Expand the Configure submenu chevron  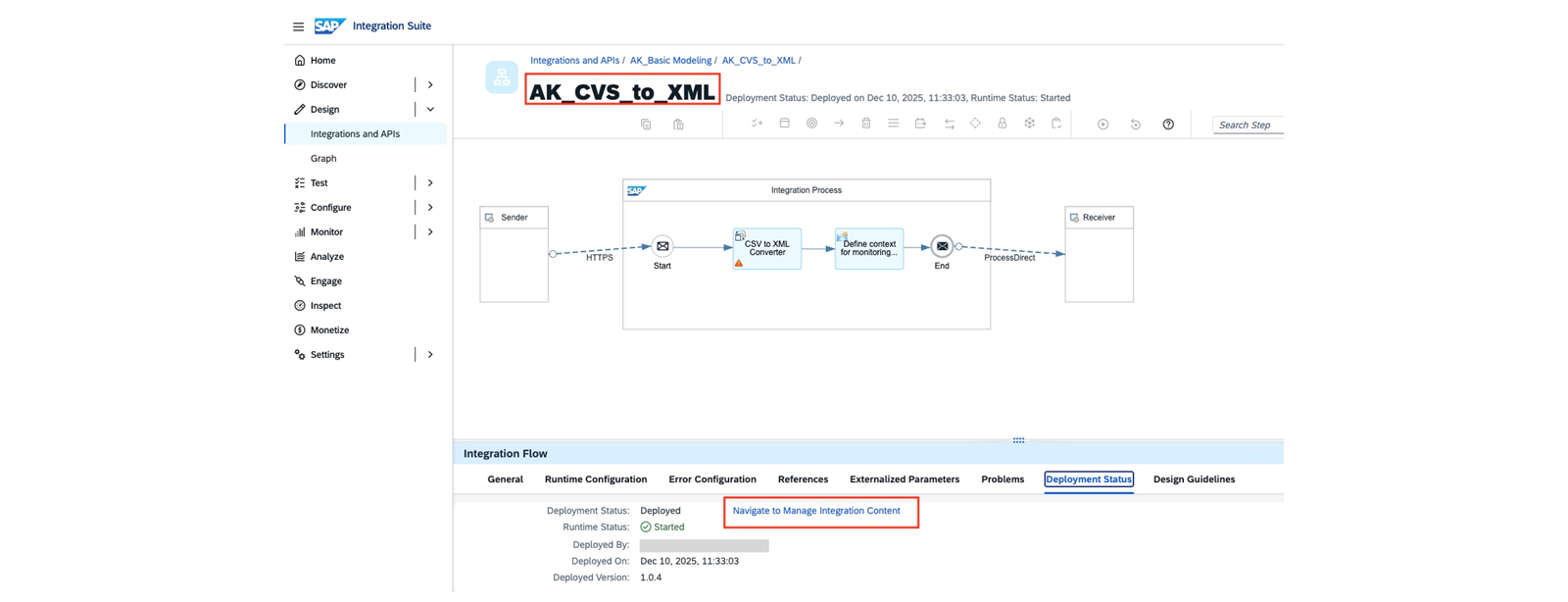tap(430, 208)
